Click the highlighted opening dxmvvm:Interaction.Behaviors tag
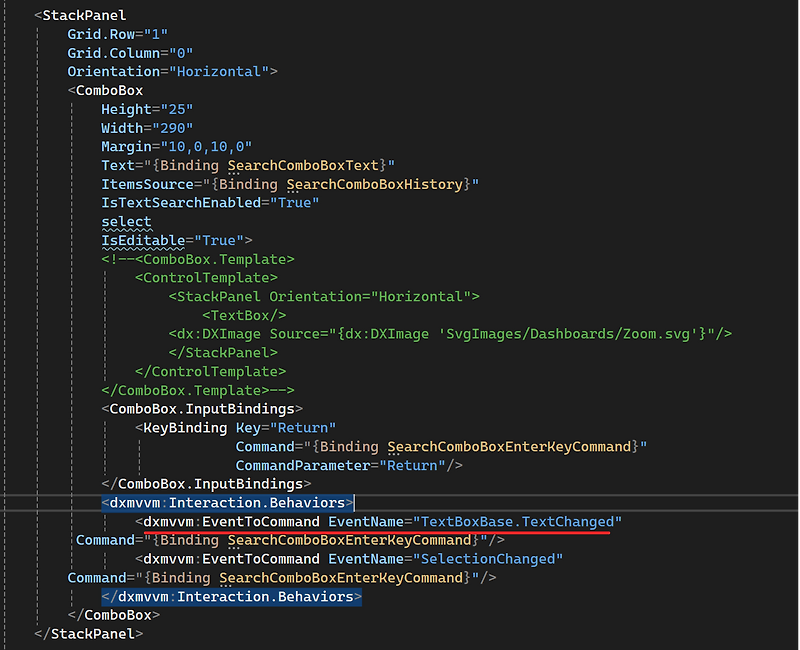Screen dimensions: 800x650 (227, 503)
